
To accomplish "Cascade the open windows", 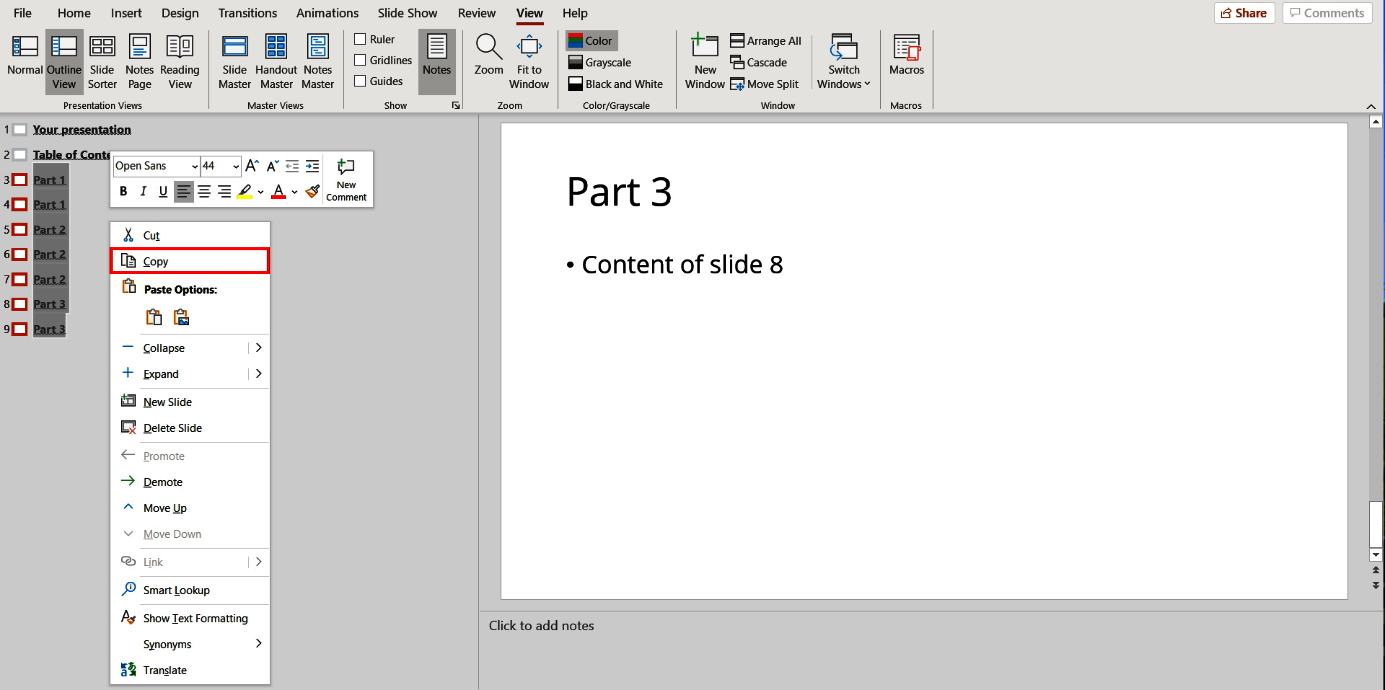I will [x=761, y=62].
